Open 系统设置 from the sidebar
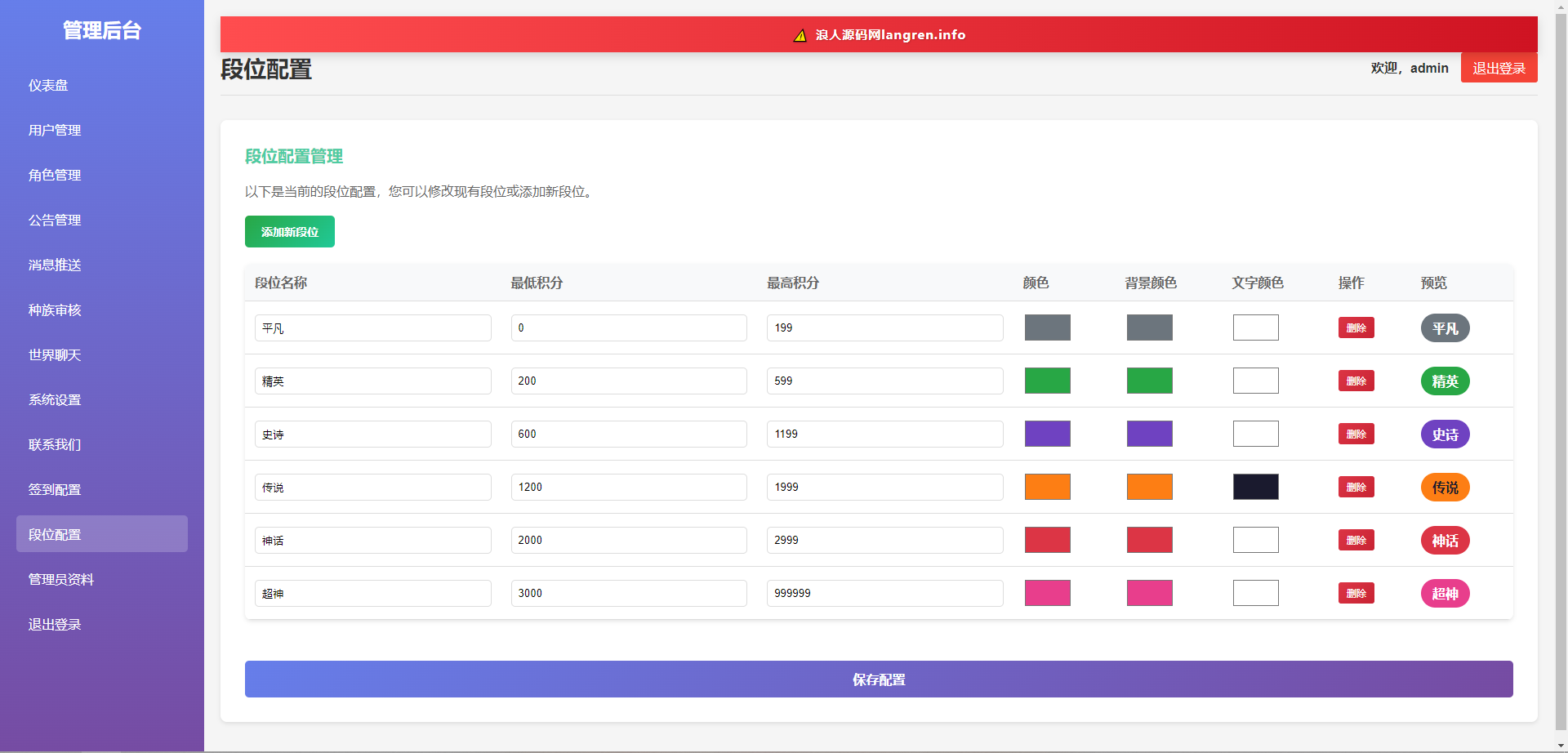 55,400
